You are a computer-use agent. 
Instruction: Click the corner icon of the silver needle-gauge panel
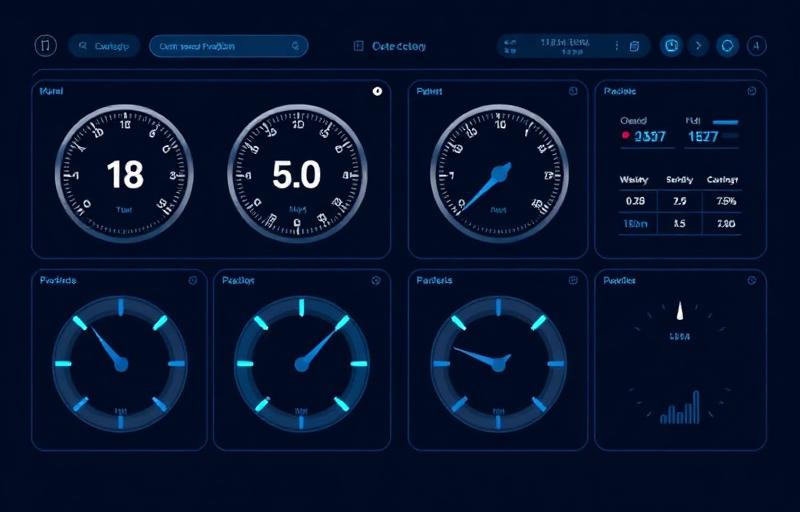573,91
